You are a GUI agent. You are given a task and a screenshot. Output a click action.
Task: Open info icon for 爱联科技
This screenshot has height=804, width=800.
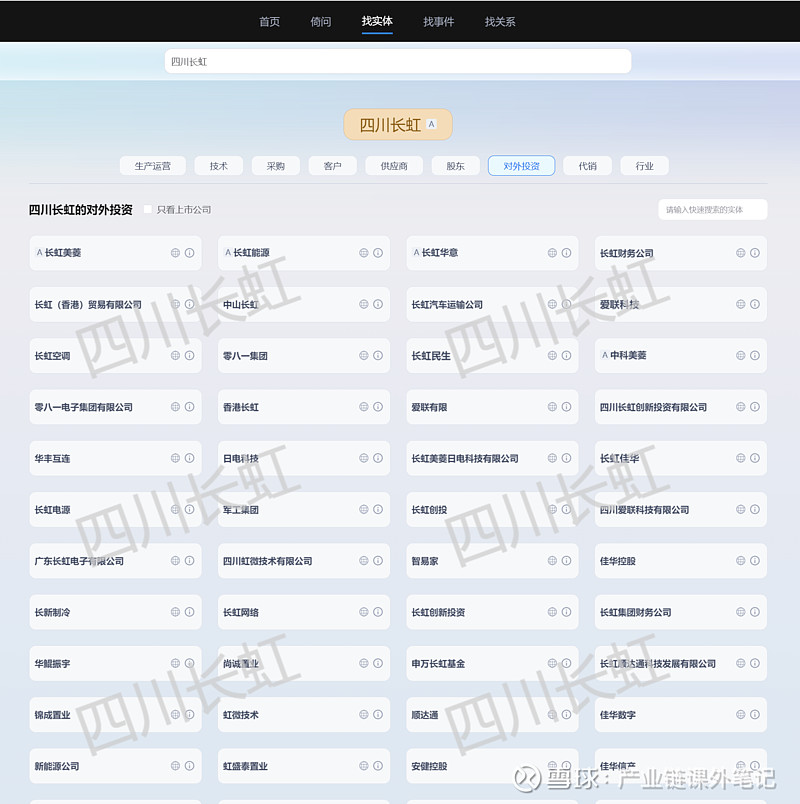(755, 304)
